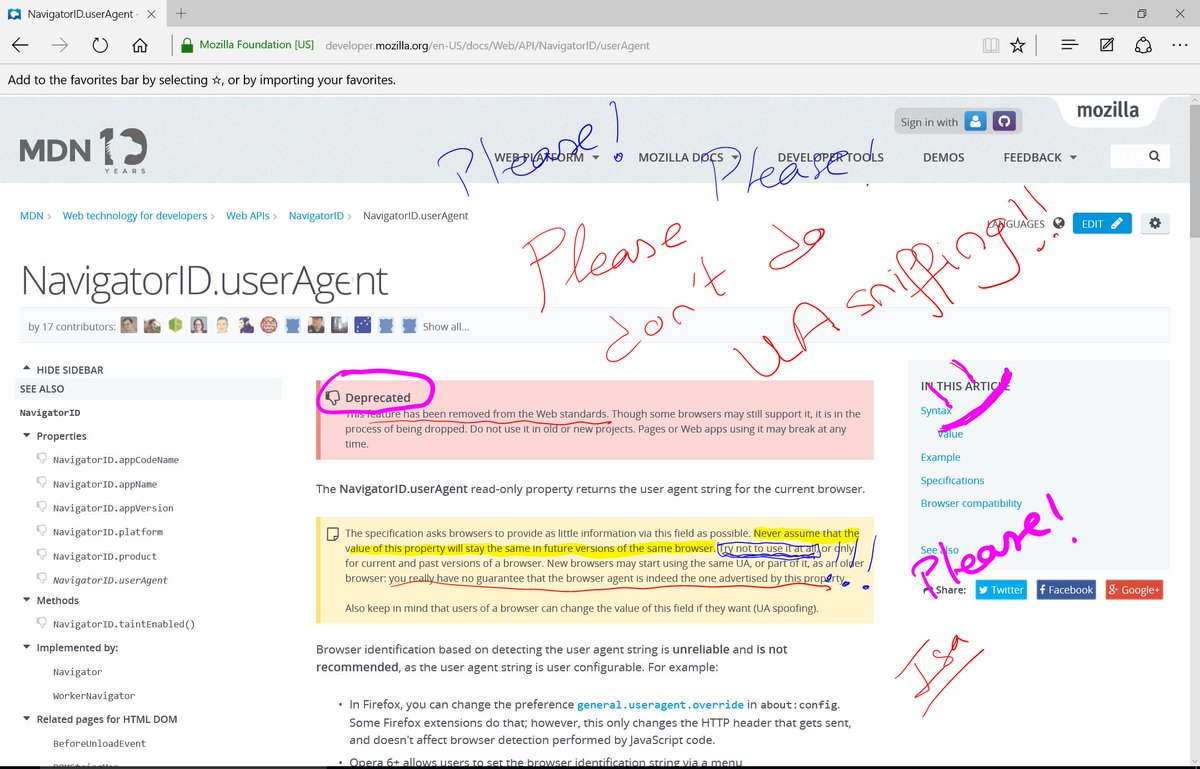Viewport: 1200px width, 769px height.
Task: Open a new browser tab
Action: (181, 13)
